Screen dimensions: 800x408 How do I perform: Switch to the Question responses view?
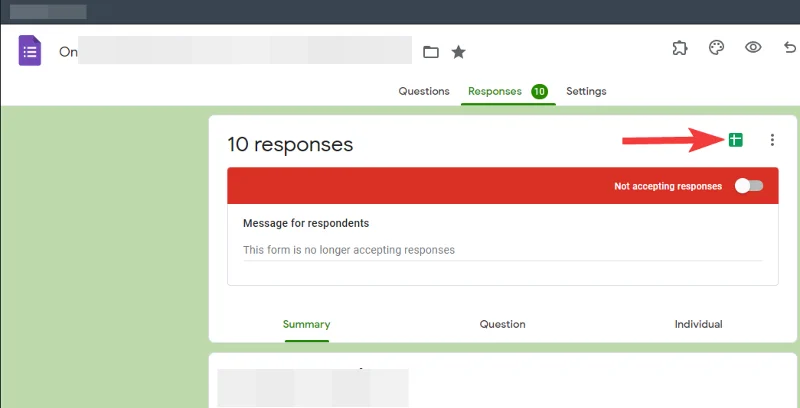502,324
